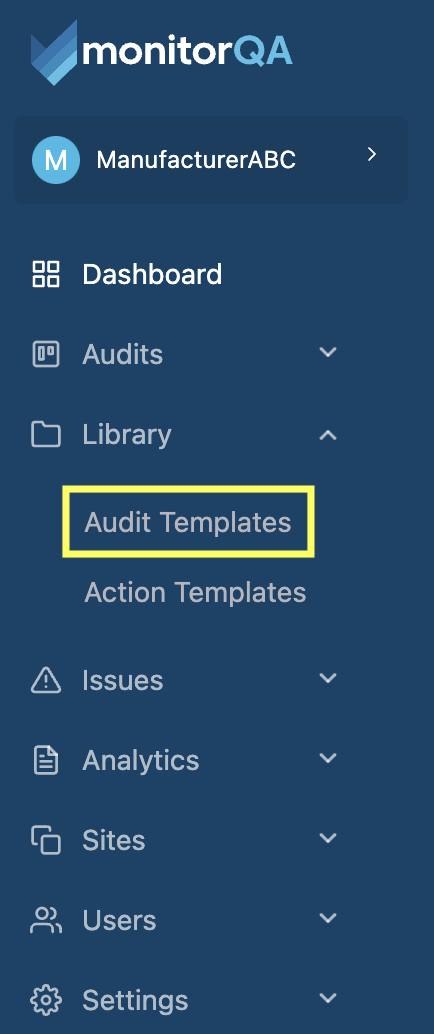434x1034 pixels.
Task: Expand the Sites chevron arrow
Action: click(x=328, y=838)
